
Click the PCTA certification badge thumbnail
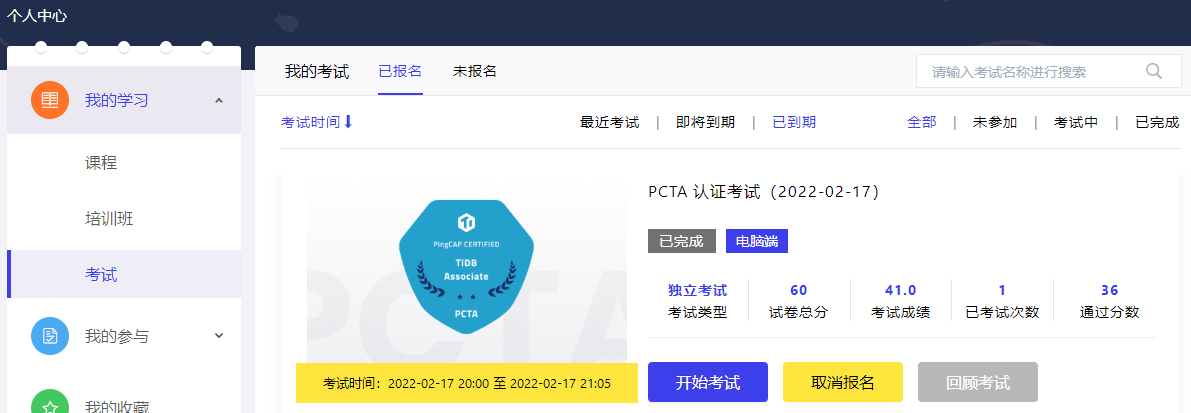466,266
